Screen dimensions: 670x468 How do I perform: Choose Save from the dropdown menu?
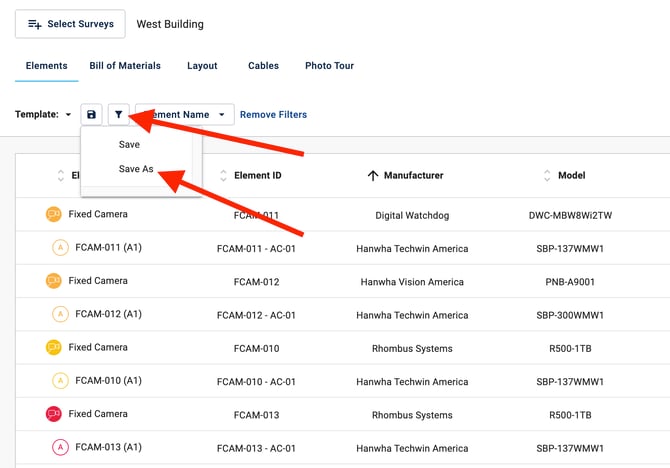(129, 145)
